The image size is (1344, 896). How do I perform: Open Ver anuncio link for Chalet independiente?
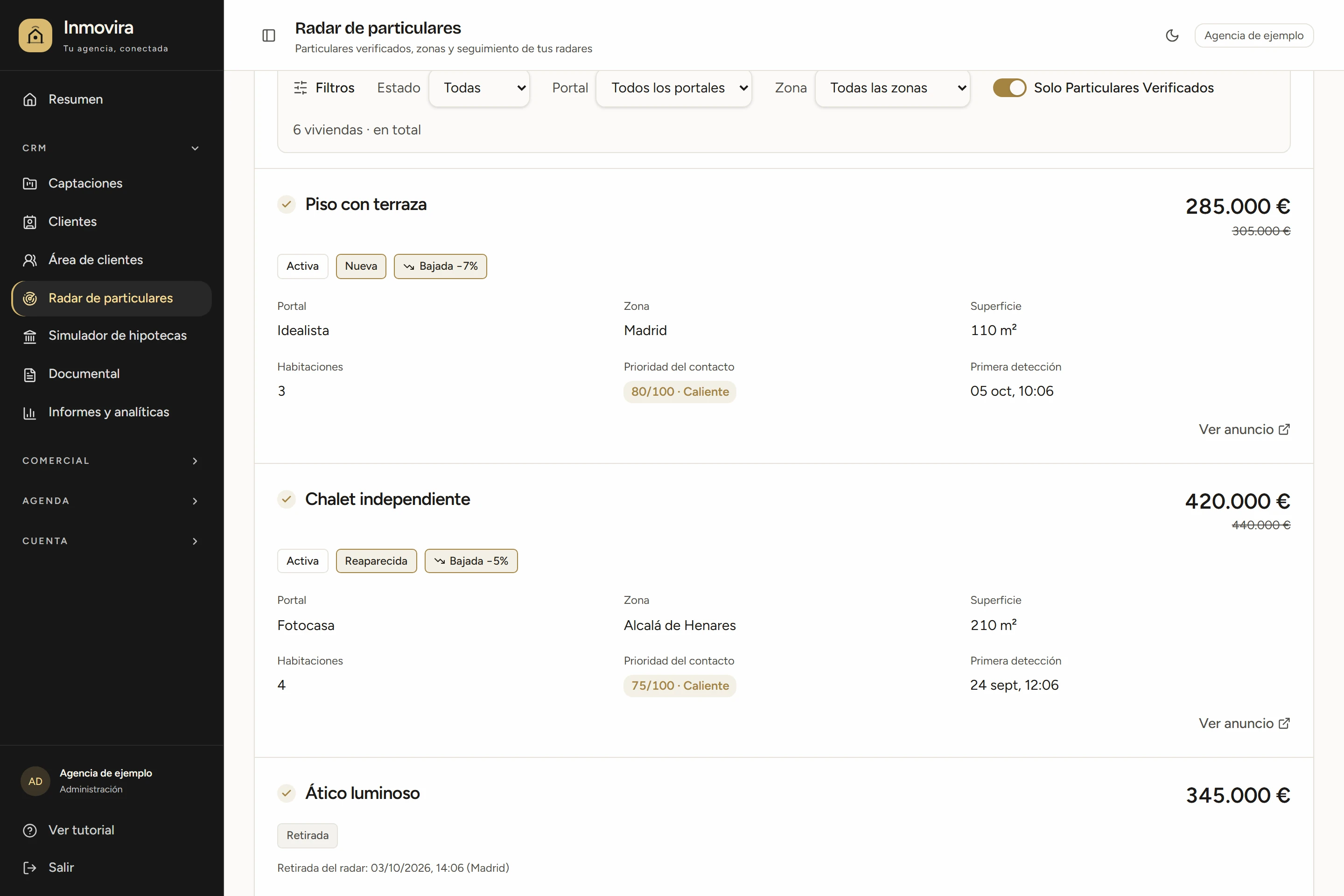pos(1244,723)
